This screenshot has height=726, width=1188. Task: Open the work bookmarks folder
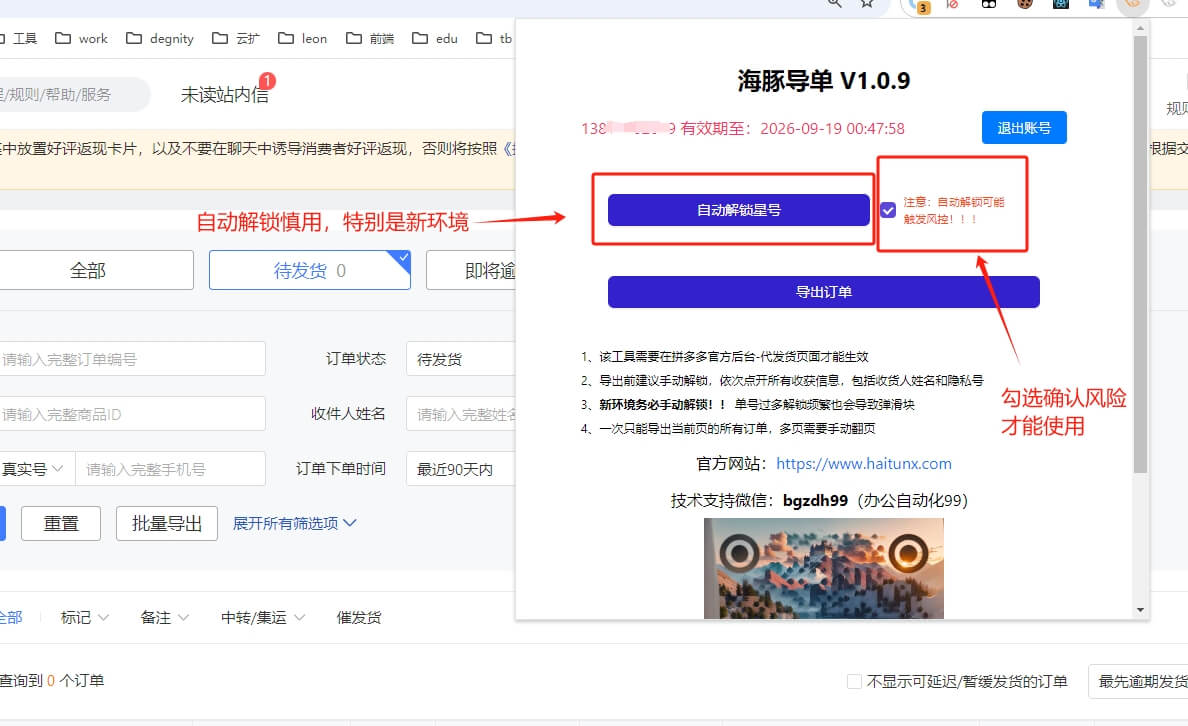click(x=80, y=38)
